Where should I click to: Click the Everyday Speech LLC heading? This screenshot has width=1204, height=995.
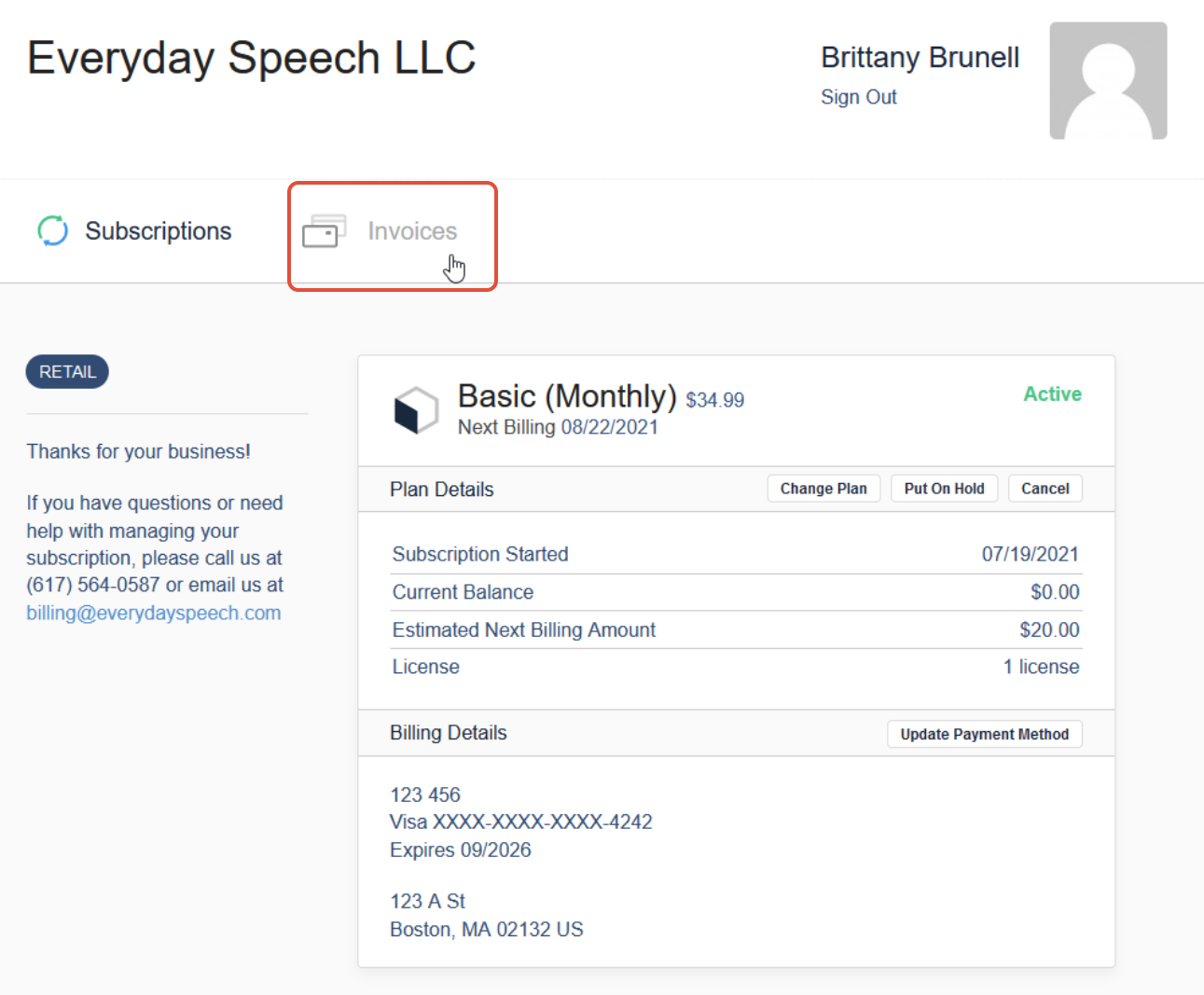(252, 58)
